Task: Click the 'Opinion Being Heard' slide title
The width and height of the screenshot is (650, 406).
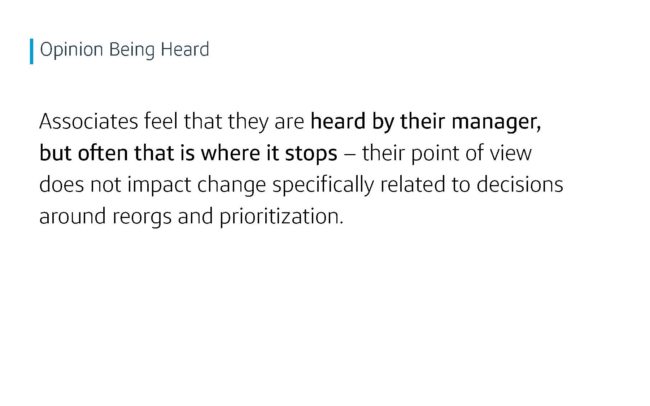Action: 124,50
